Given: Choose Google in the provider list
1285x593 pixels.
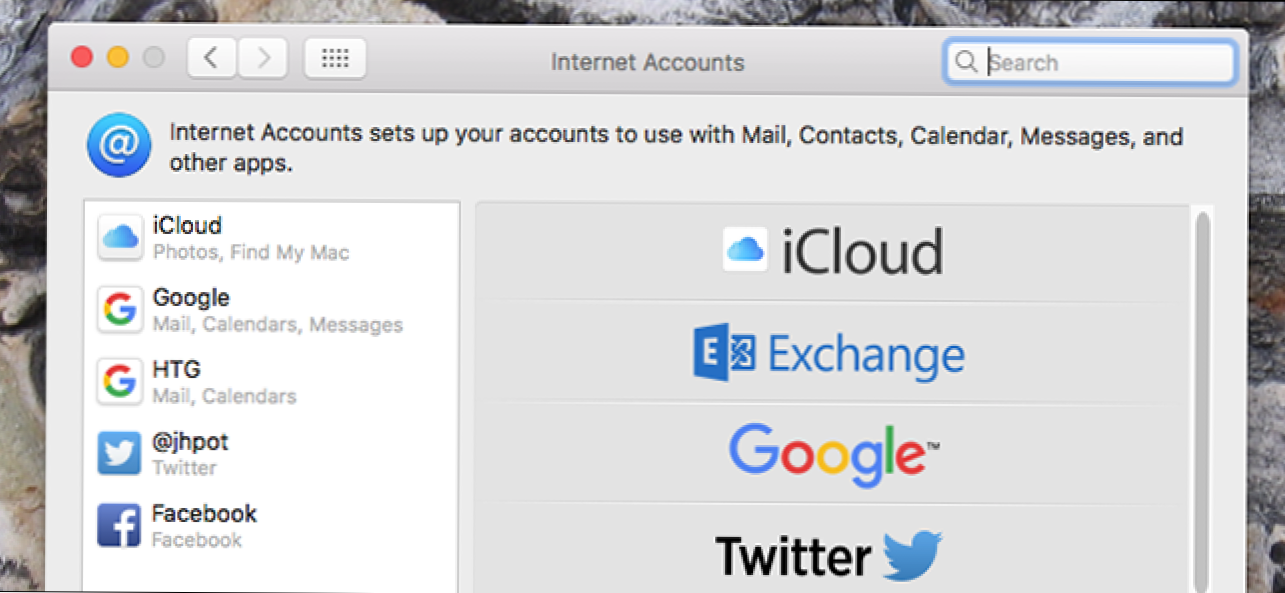Looking at the screenshot, I should [832, 454].
